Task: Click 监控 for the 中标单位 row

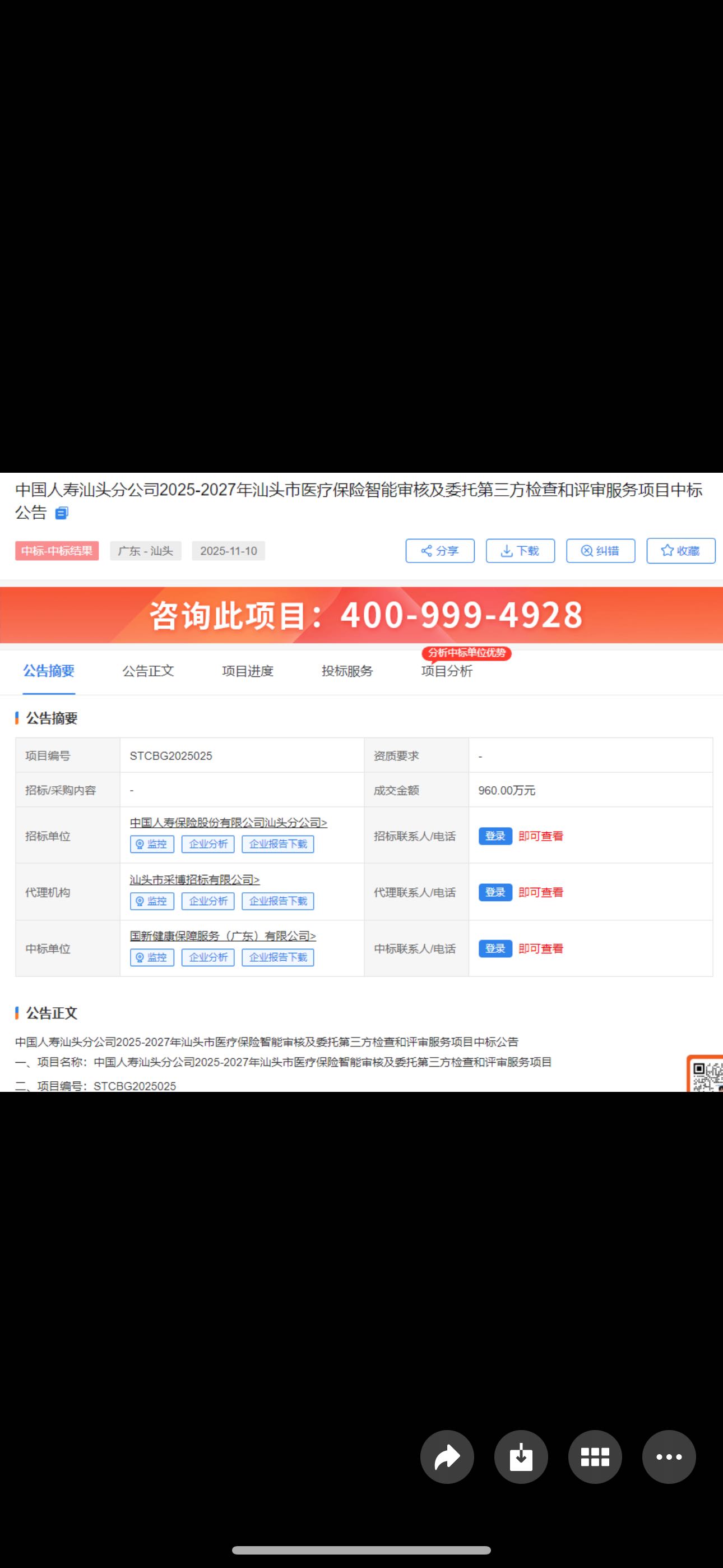Action: 152,957
